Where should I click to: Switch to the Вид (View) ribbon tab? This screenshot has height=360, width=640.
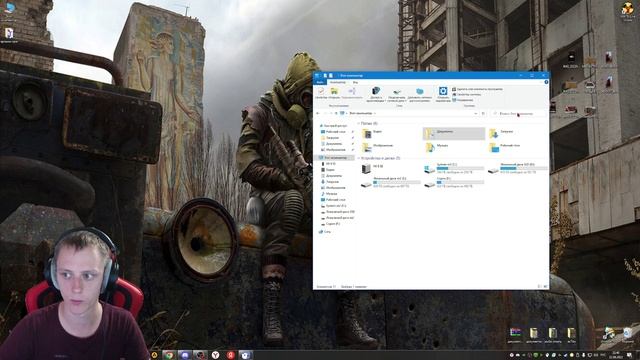(356, 82)
